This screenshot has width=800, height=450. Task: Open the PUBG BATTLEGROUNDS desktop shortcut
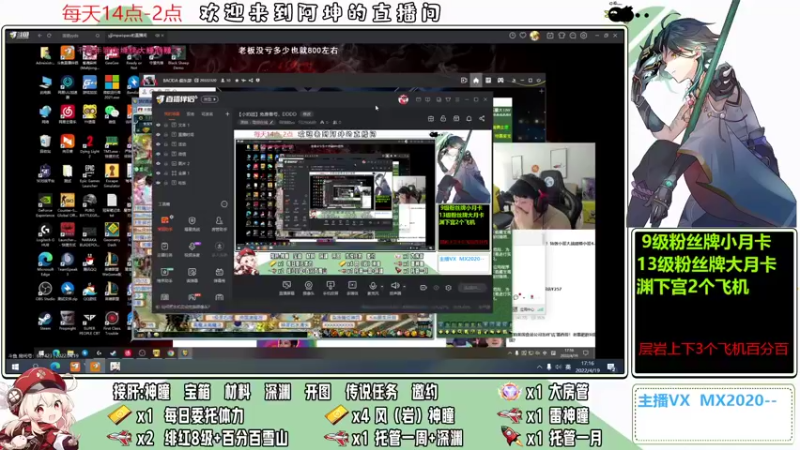(x=89, y=203)
